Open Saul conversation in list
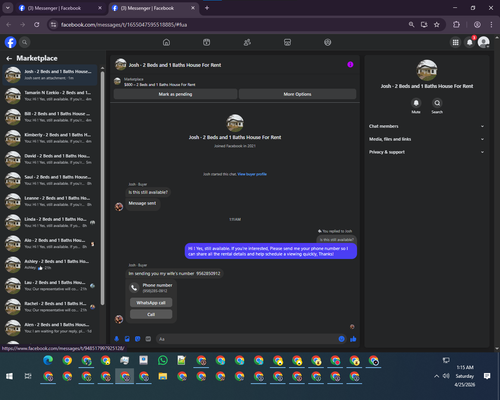 point(50,180)
